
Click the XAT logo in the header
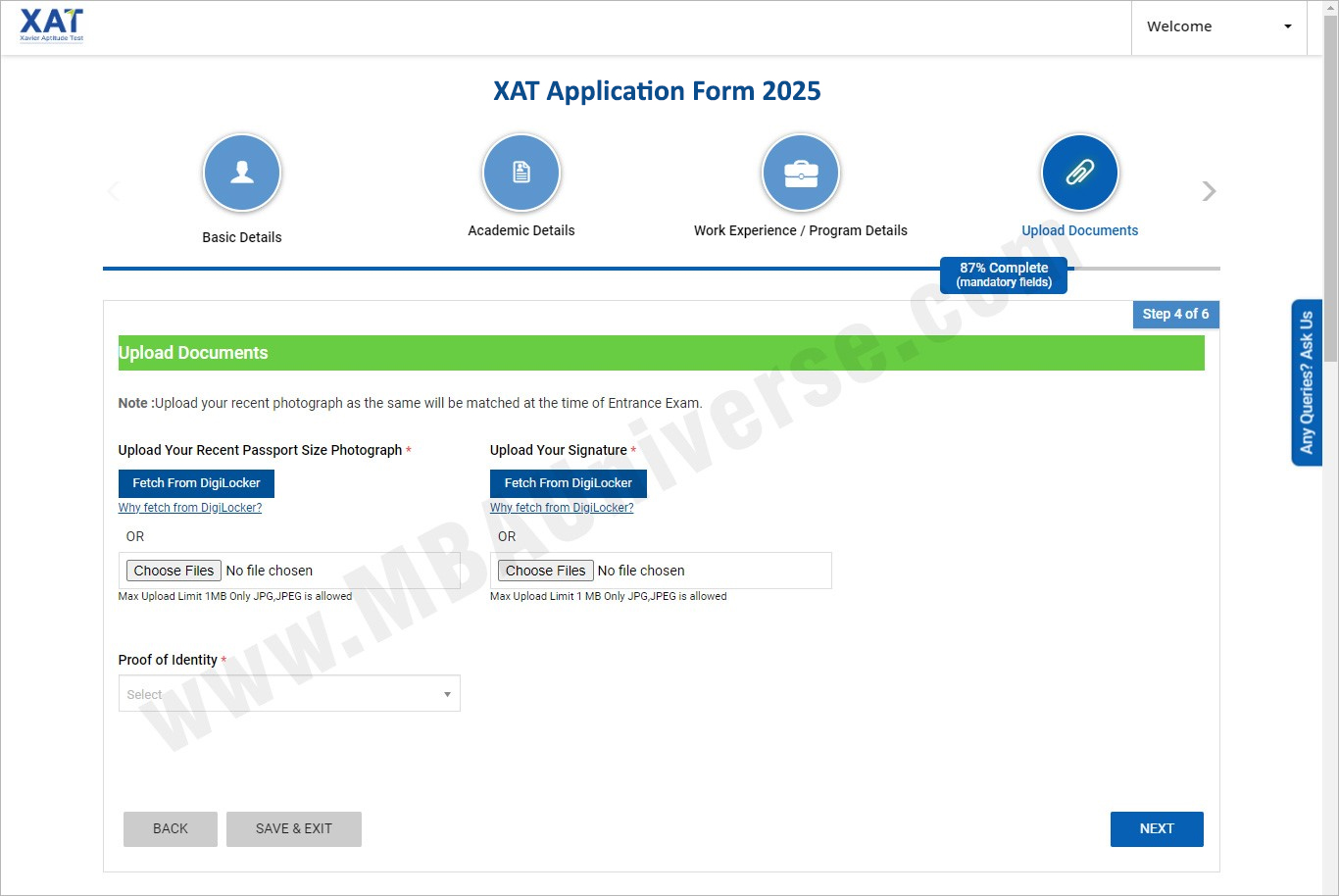tap(51, 26)
